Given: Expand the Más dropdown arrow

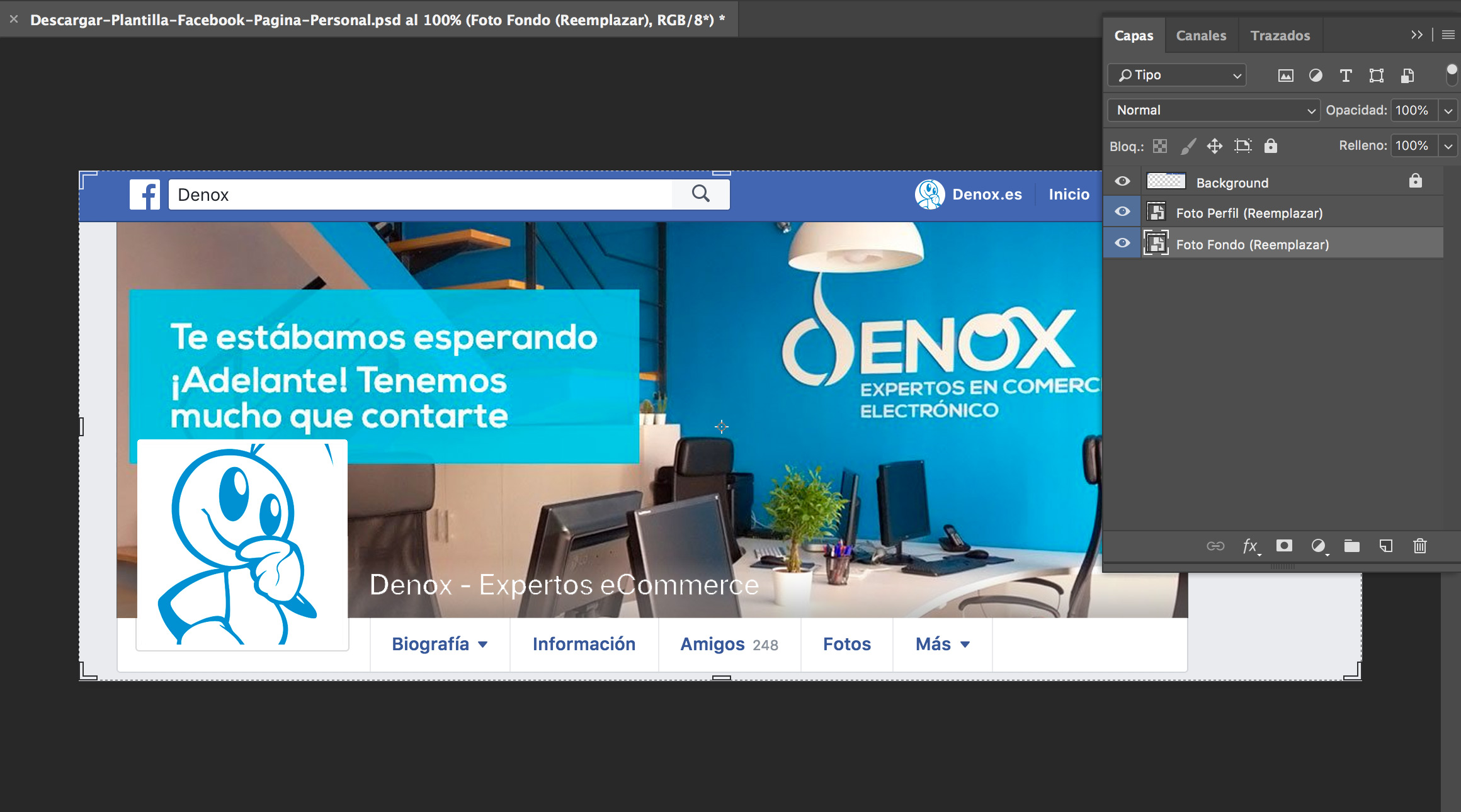Looking at the screenshot, I should click(x=965, y=645).
